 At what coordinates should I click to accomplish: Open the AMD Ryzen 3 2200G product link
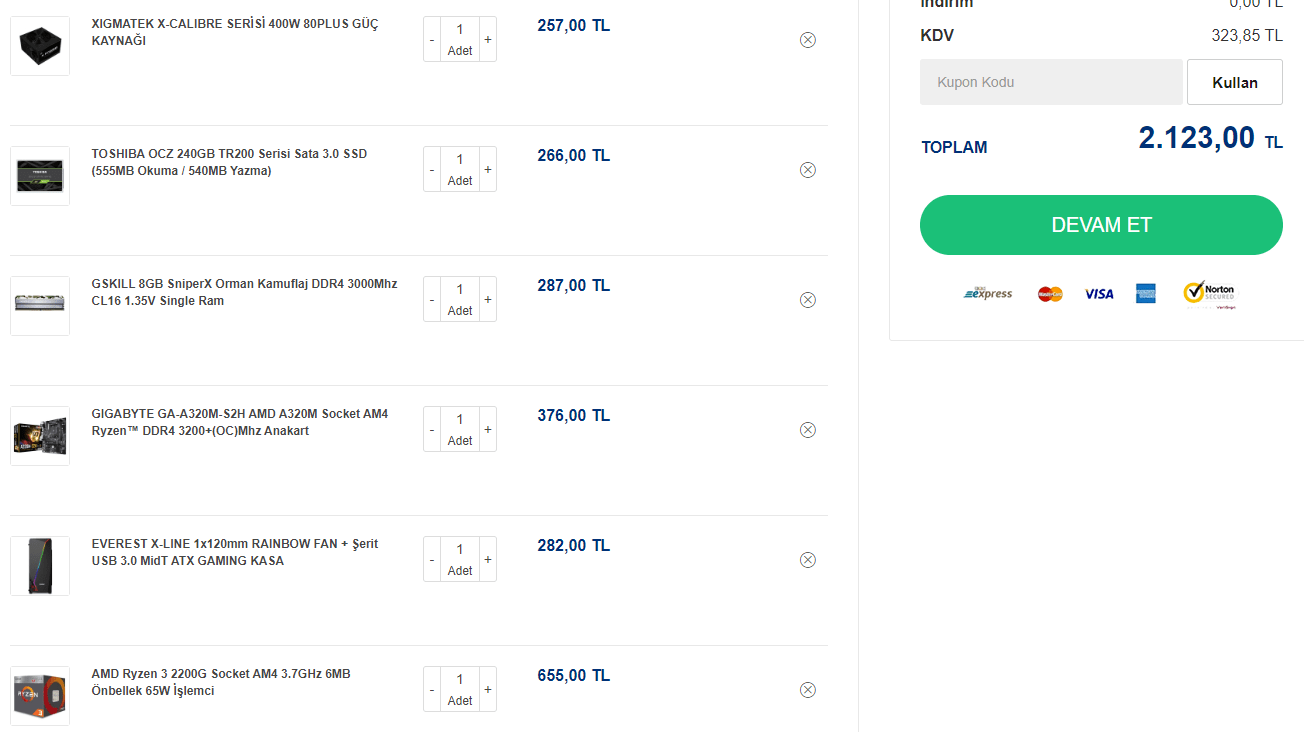[221, 682]
